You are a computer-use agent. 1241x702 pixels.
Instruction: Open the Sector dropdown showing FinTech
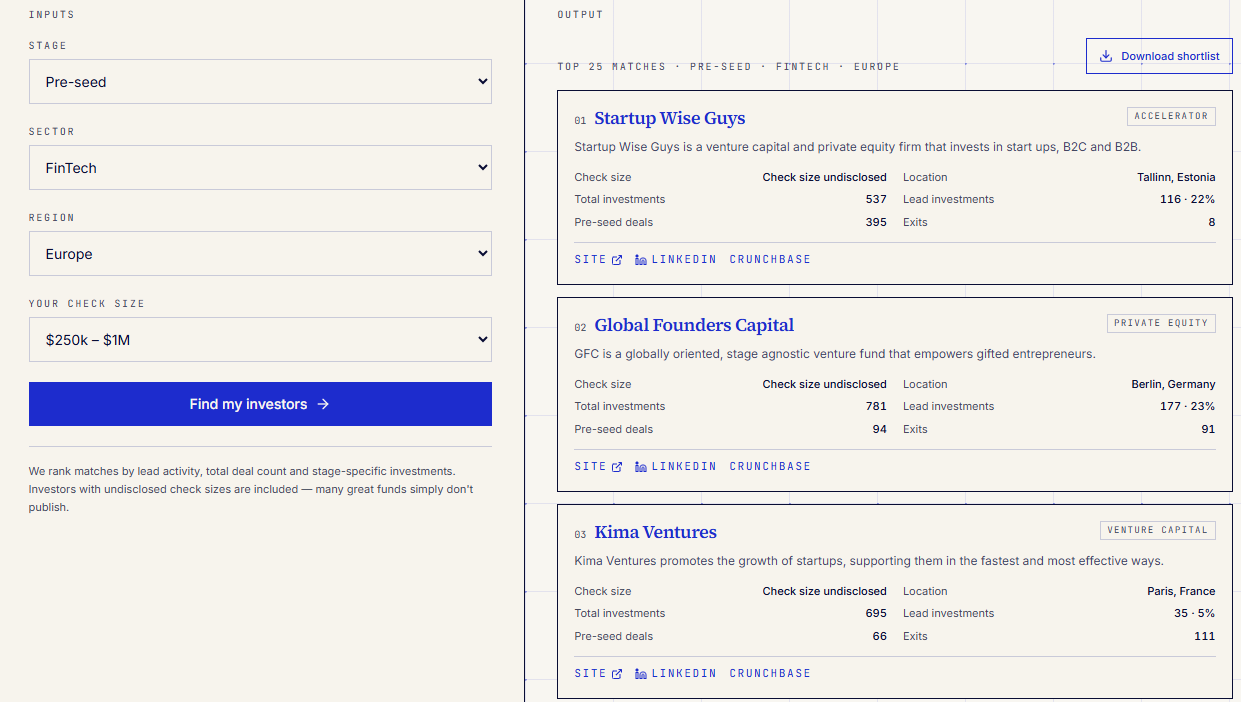260,167
